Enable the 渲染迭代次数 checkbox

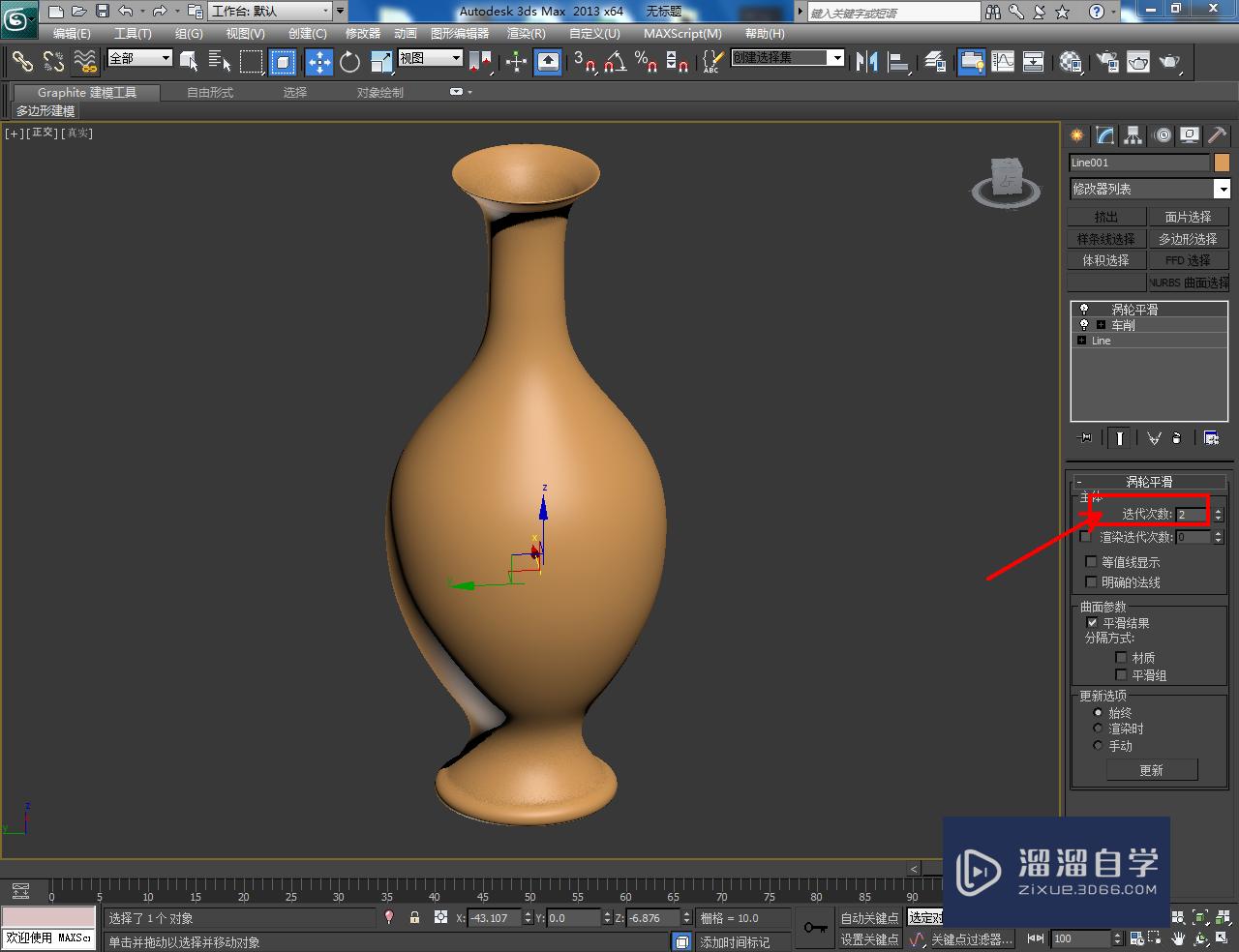click(x=1085, y=537)
